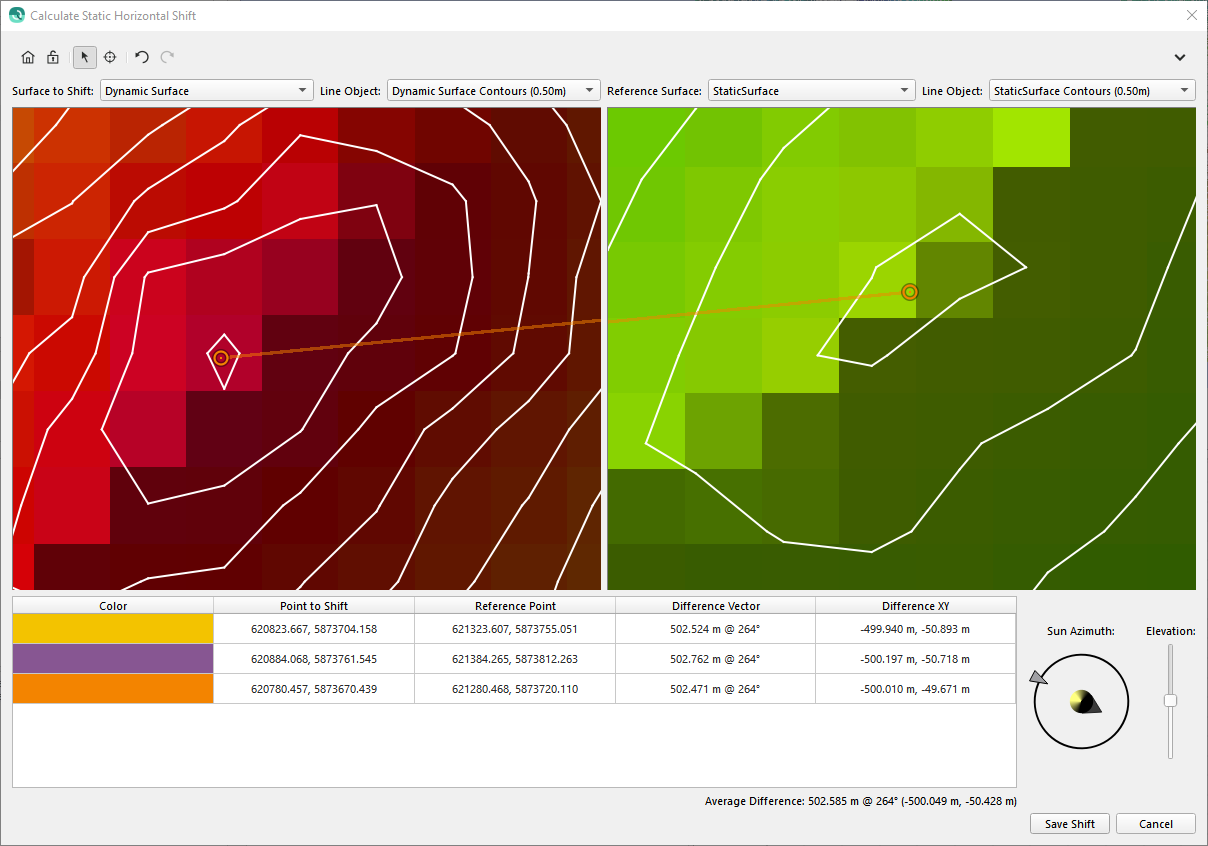The height and width of the screenshot is (846, 1208).
Task: Open the Reference Surface dropdown
Action: pos(811,91)
